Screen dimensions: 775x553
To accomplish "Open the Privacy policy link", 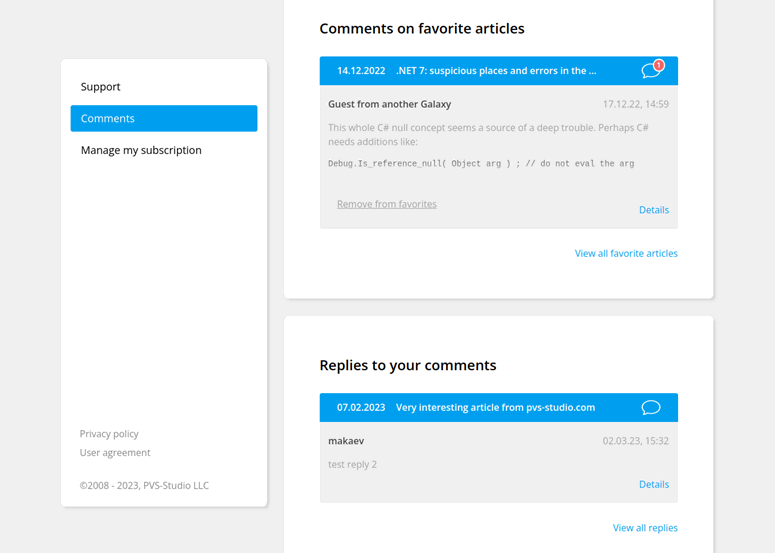I will (x=109, y=434).
